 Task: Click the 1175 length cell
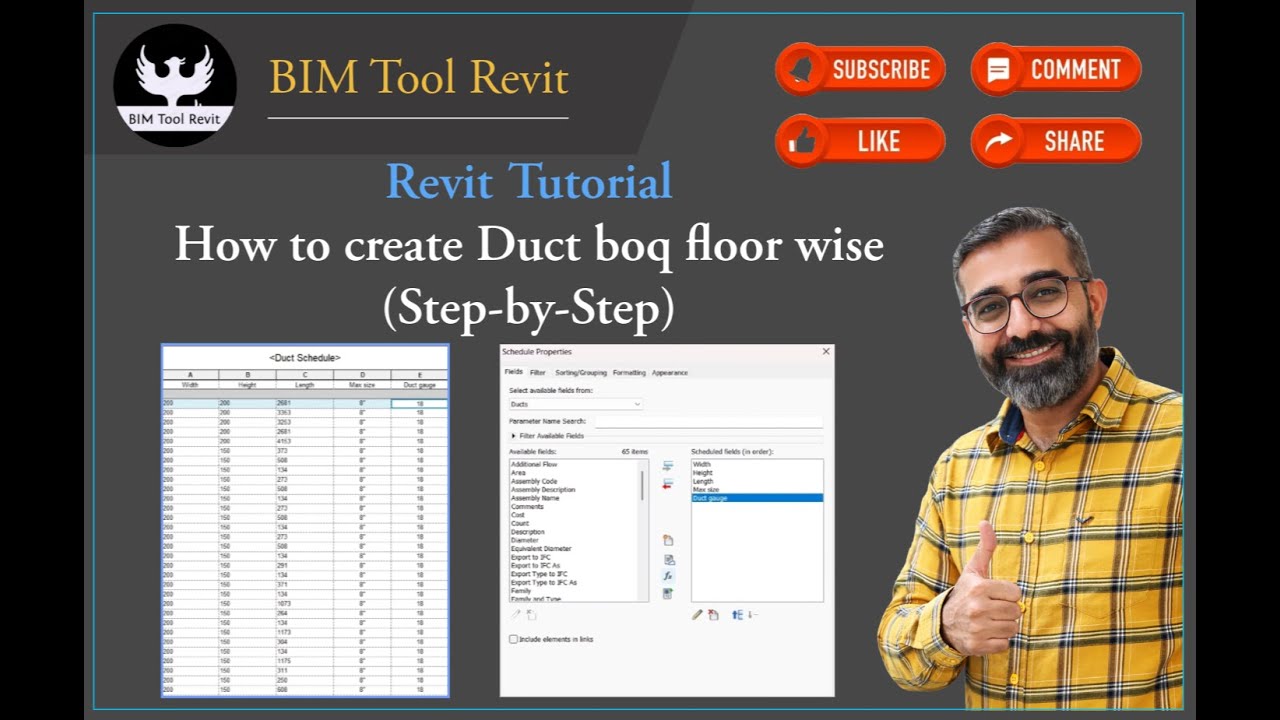[x=305, y=660]
